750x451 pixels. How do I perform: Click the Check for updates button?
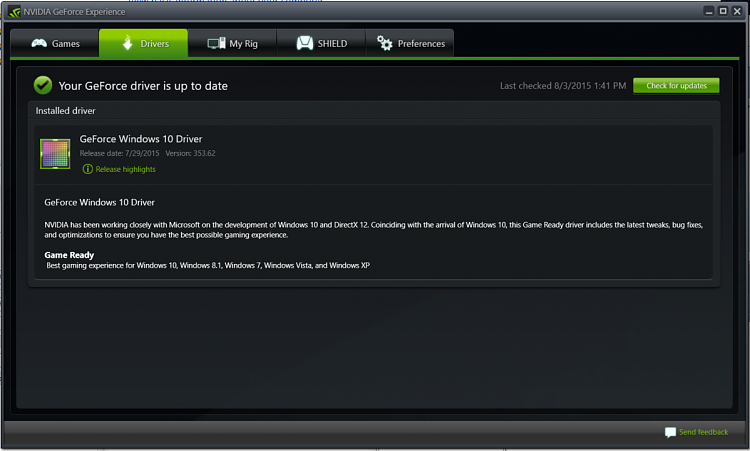coord(676,86)
